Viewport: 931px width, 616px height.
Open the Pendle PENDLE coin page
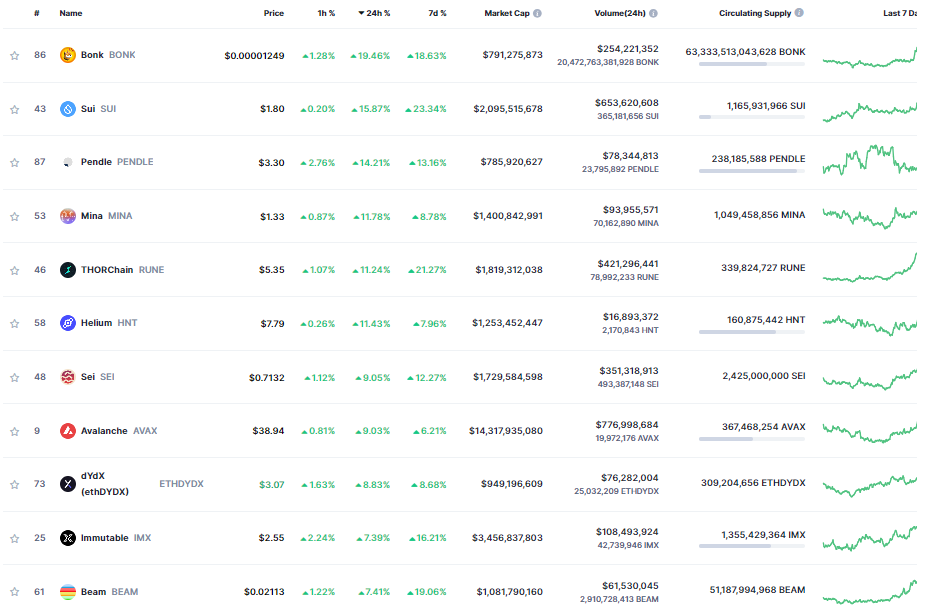pos(117,162)
